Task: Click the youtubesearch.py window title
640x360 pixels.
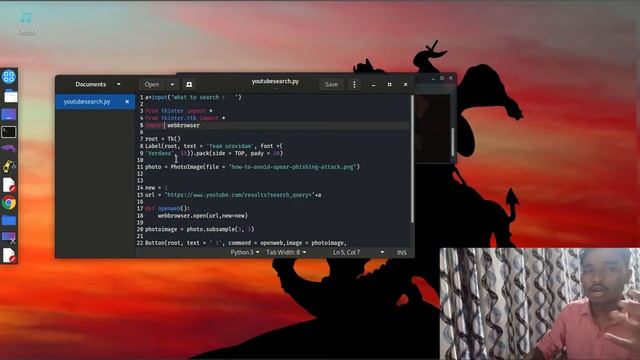Action: point(275,81)
